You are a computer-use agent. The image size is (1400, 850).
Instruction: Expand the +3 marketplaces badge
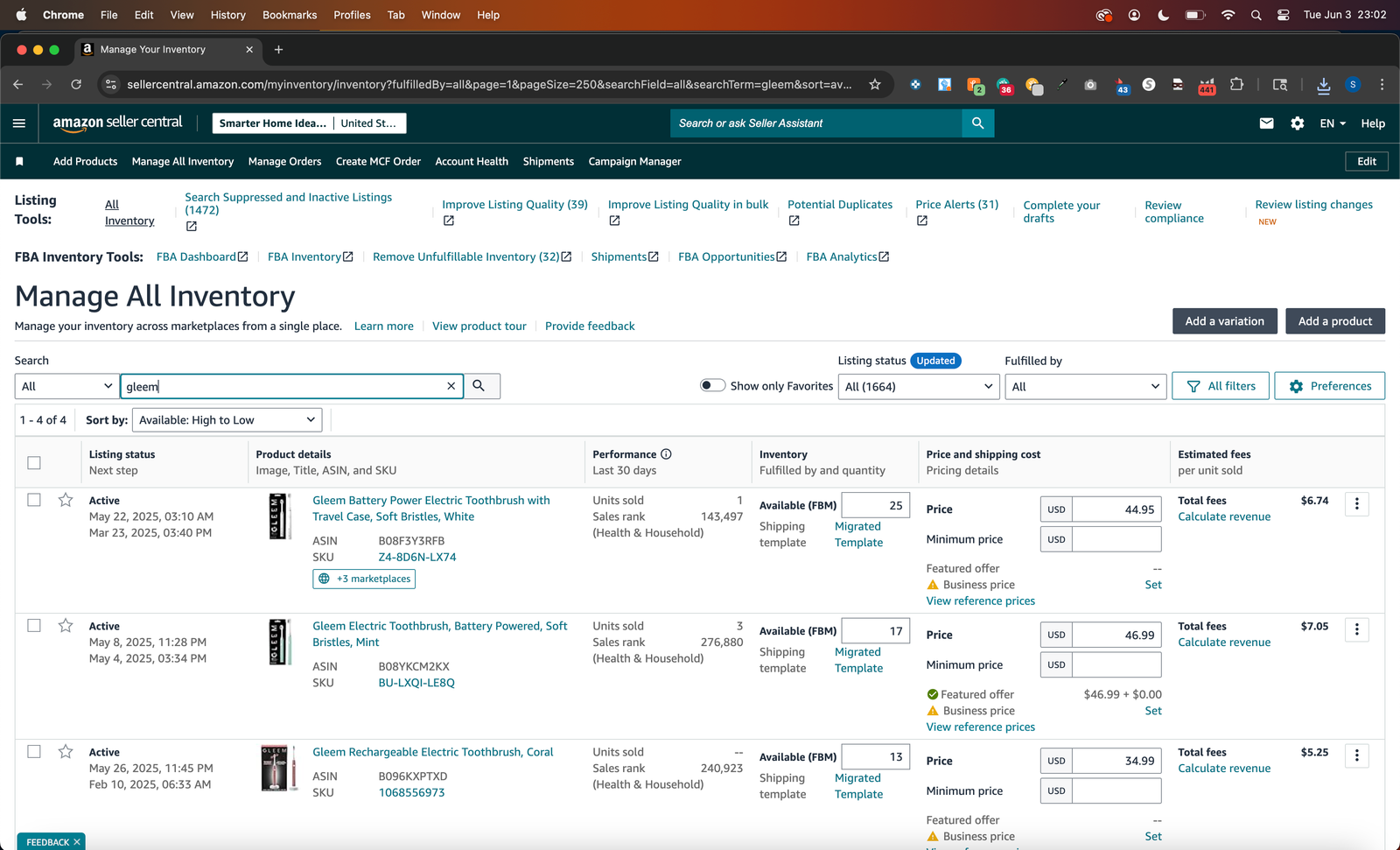[364, 579]
